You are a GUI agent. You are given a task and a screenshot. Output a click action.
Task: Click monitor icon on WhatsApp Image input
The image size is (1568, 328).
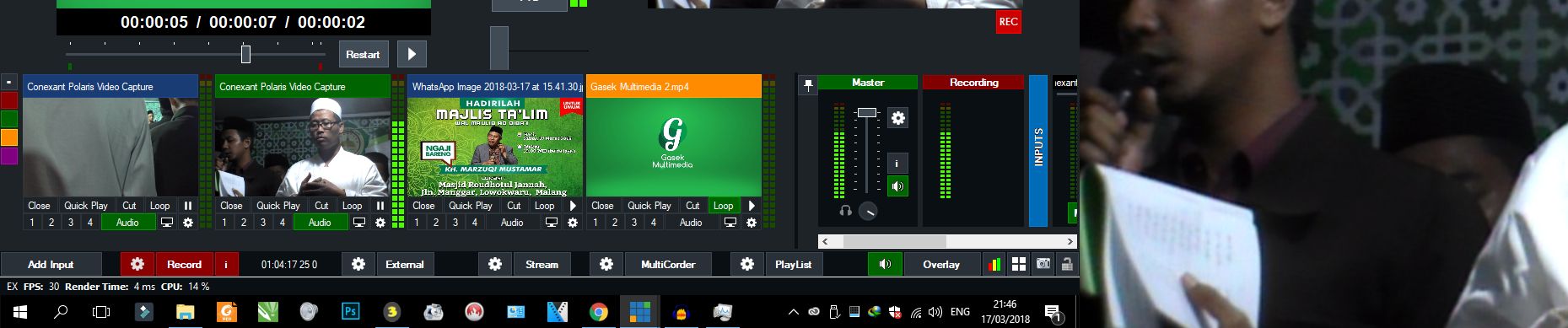point(552,223)
